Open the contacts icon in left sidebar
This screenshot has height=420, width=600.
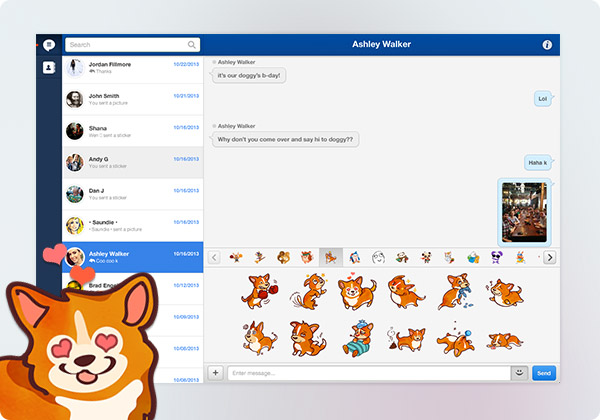tap(49, 68)
